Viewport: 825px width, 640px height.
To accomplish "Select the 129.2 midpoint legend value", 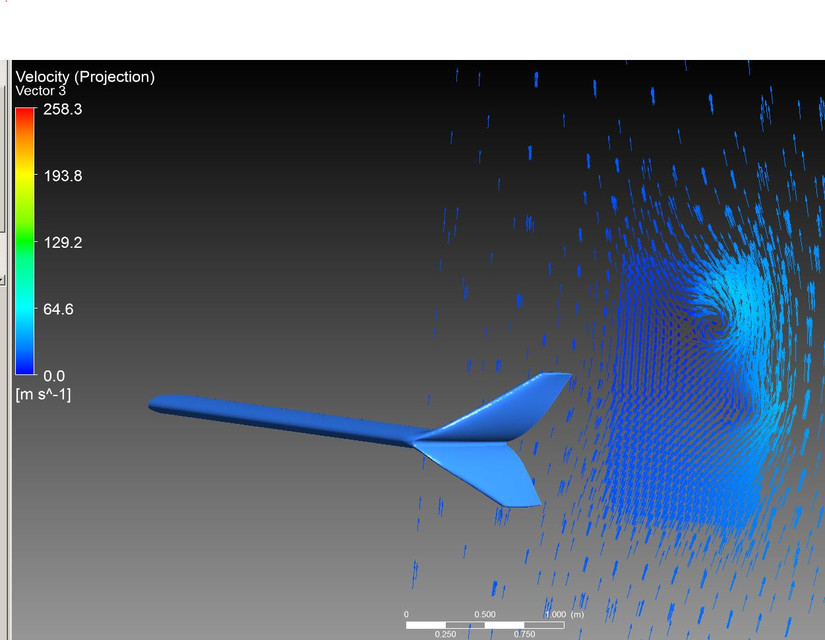I will pos(62,242).
